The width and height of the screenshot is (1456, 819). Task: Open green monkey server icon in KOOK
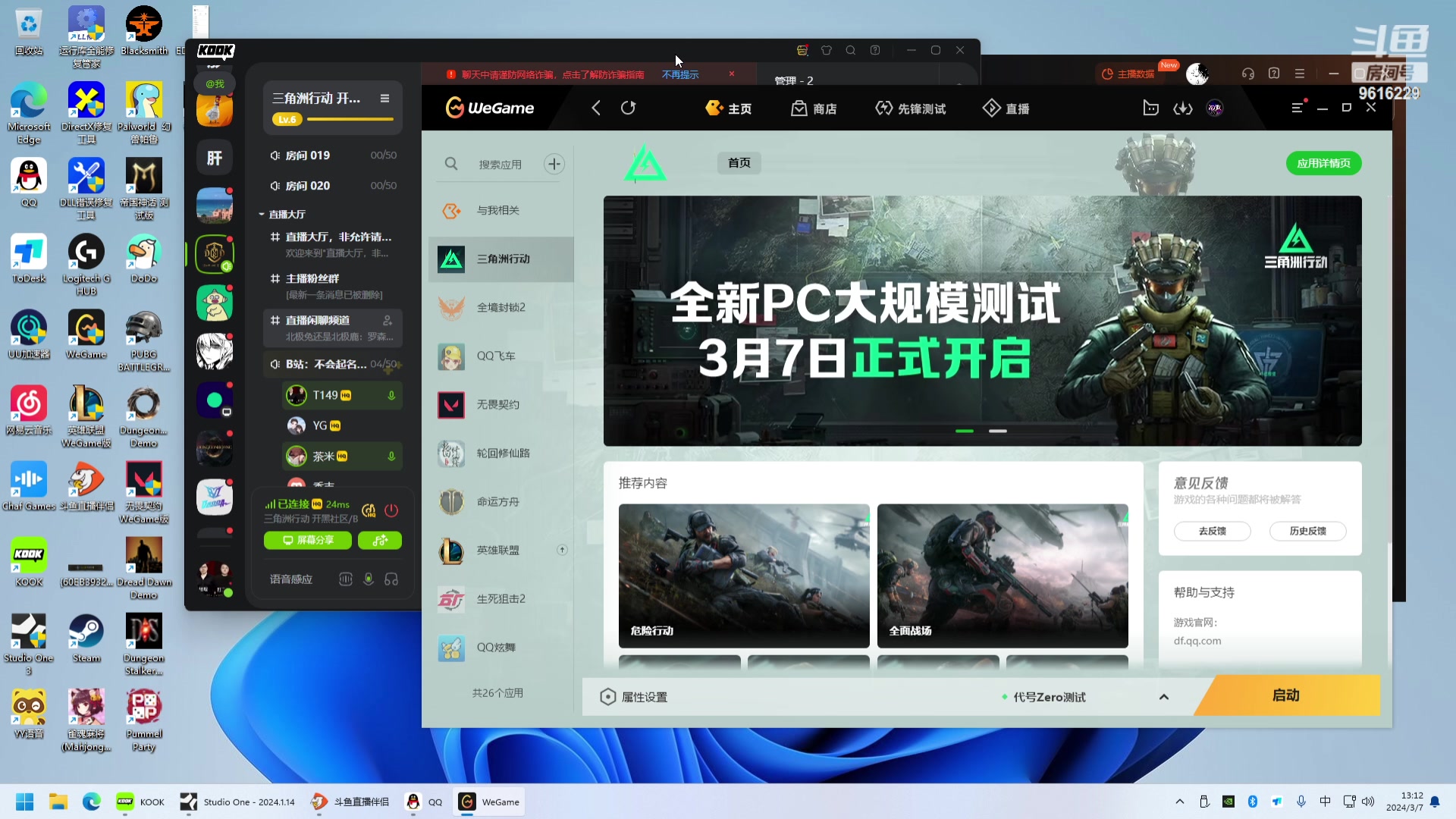[215, 303]
